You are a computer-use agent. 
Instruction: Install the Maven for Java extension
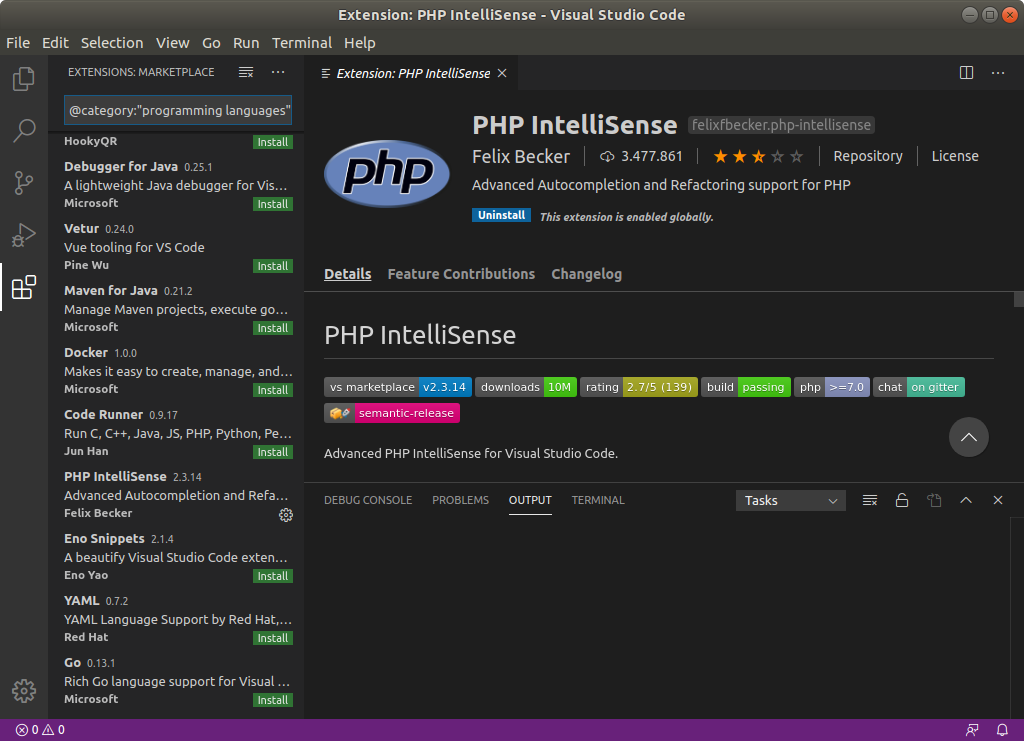[273, 328]
